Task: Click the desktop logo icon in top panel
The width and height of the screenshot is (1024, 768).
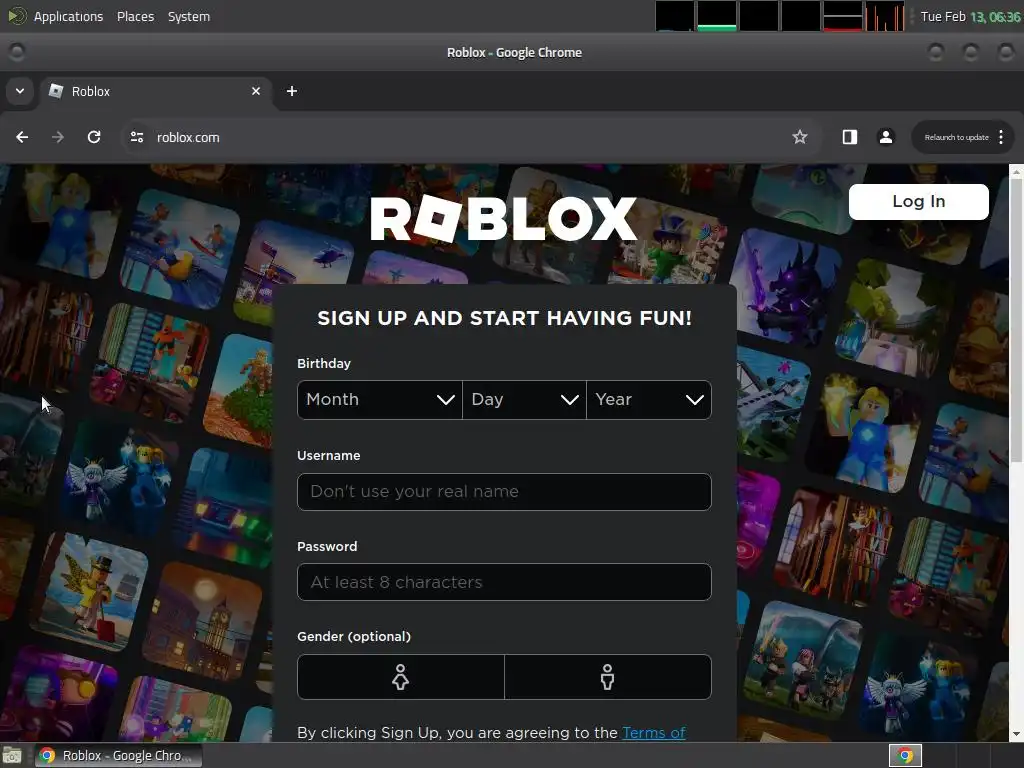Action: coord(17,16)
